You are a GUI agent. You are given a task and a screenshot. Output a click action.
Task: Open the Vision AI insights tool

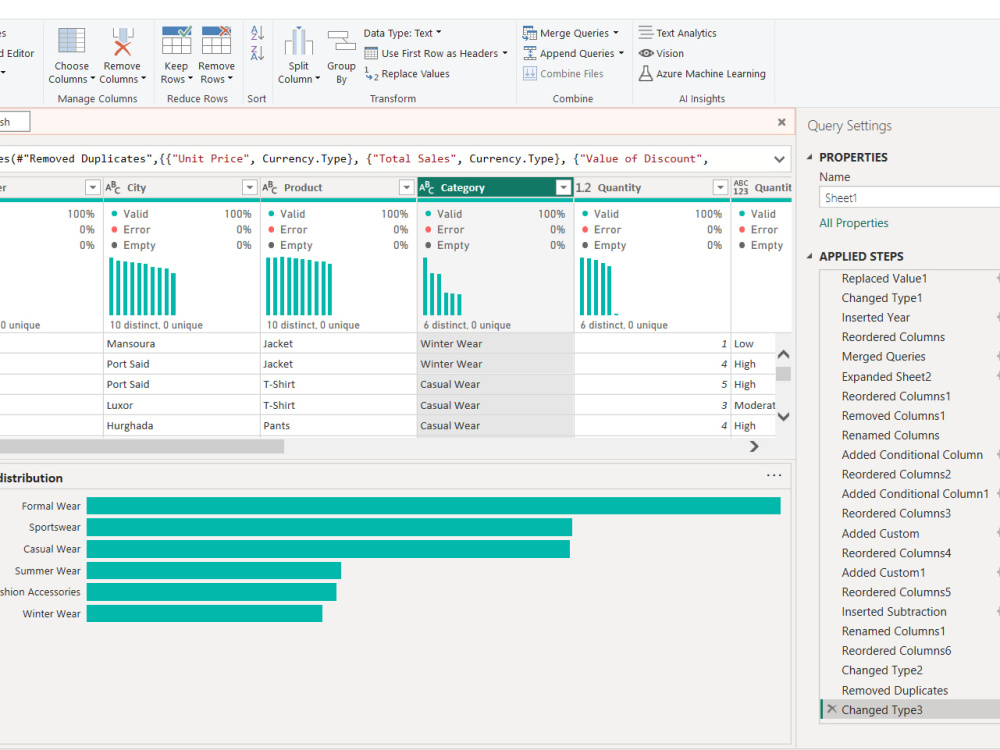click(x=661, y=54)
